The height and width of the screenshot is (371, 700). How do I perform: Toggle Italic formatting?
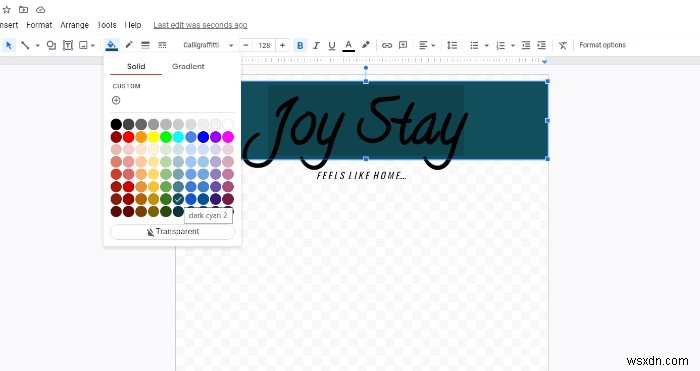[316, 45]
